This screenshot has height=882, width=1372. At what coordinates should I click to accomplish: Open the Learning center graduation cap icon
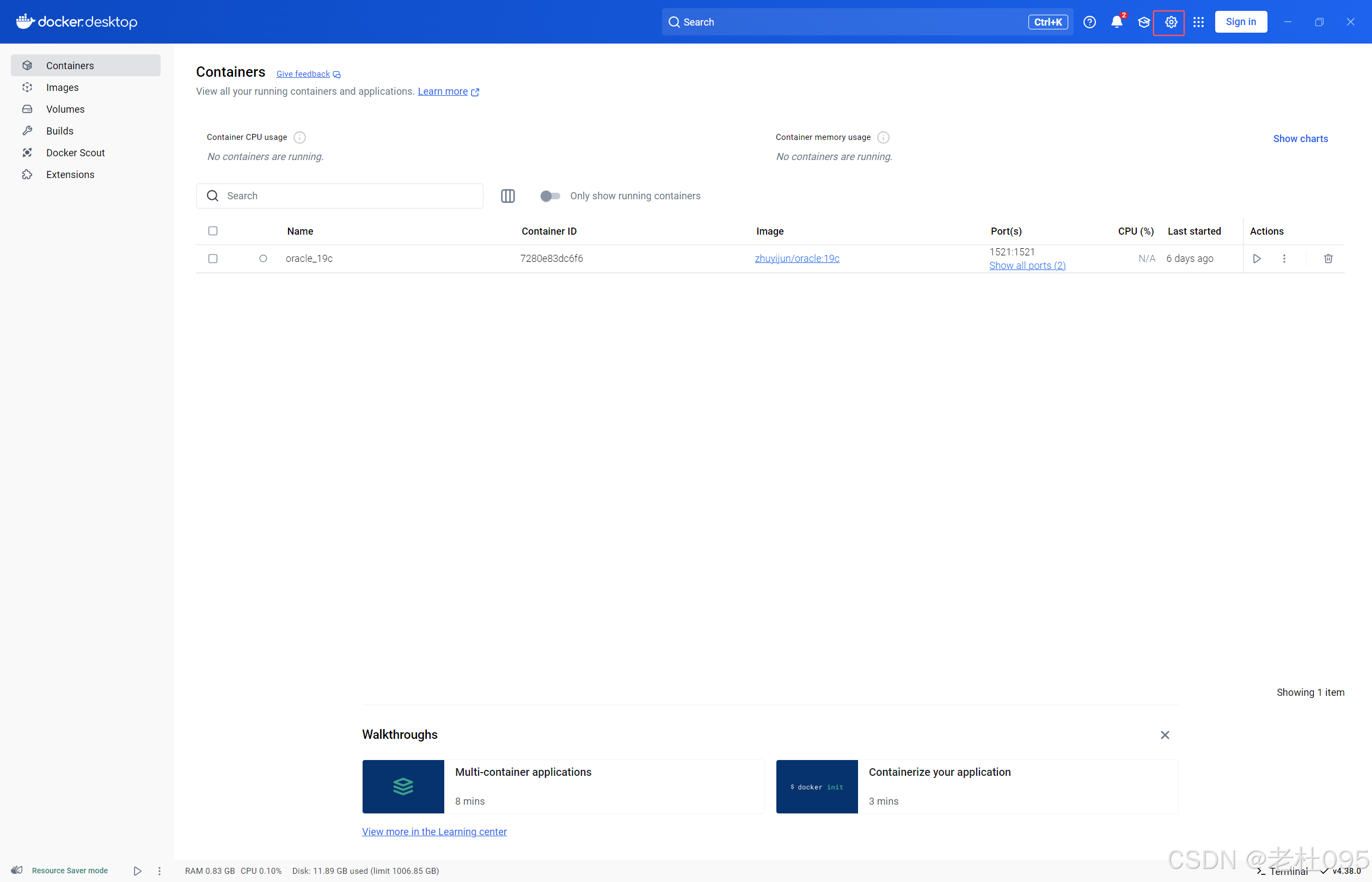coord(1143,22)
